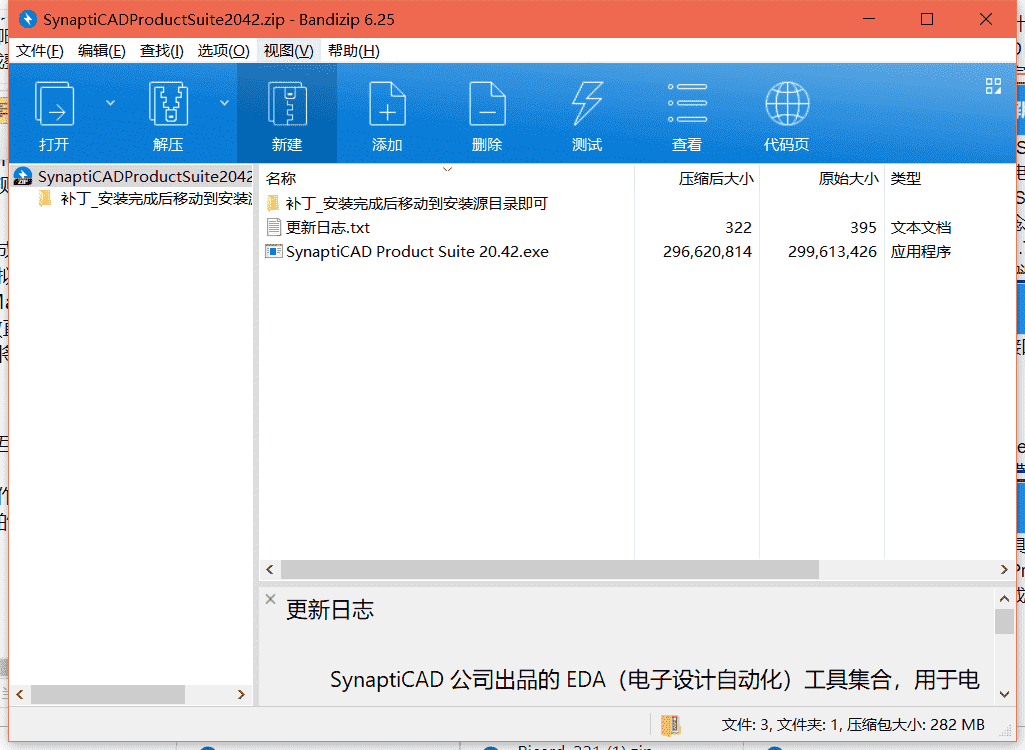
Task: Click file list horizontal scrollbar right arrow
Action: pos(1004,570)
